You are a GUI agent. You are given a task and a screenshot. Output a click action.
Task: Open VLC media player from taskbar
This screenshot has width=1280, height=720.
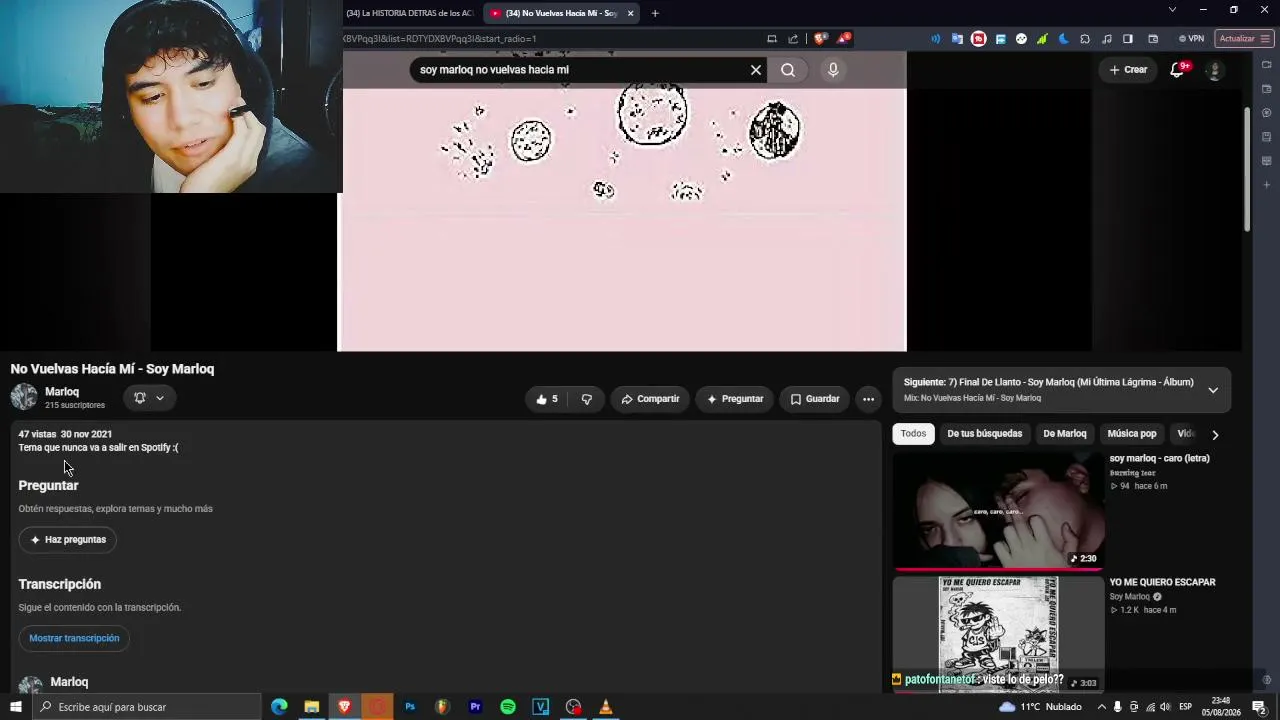pos(605,707)
